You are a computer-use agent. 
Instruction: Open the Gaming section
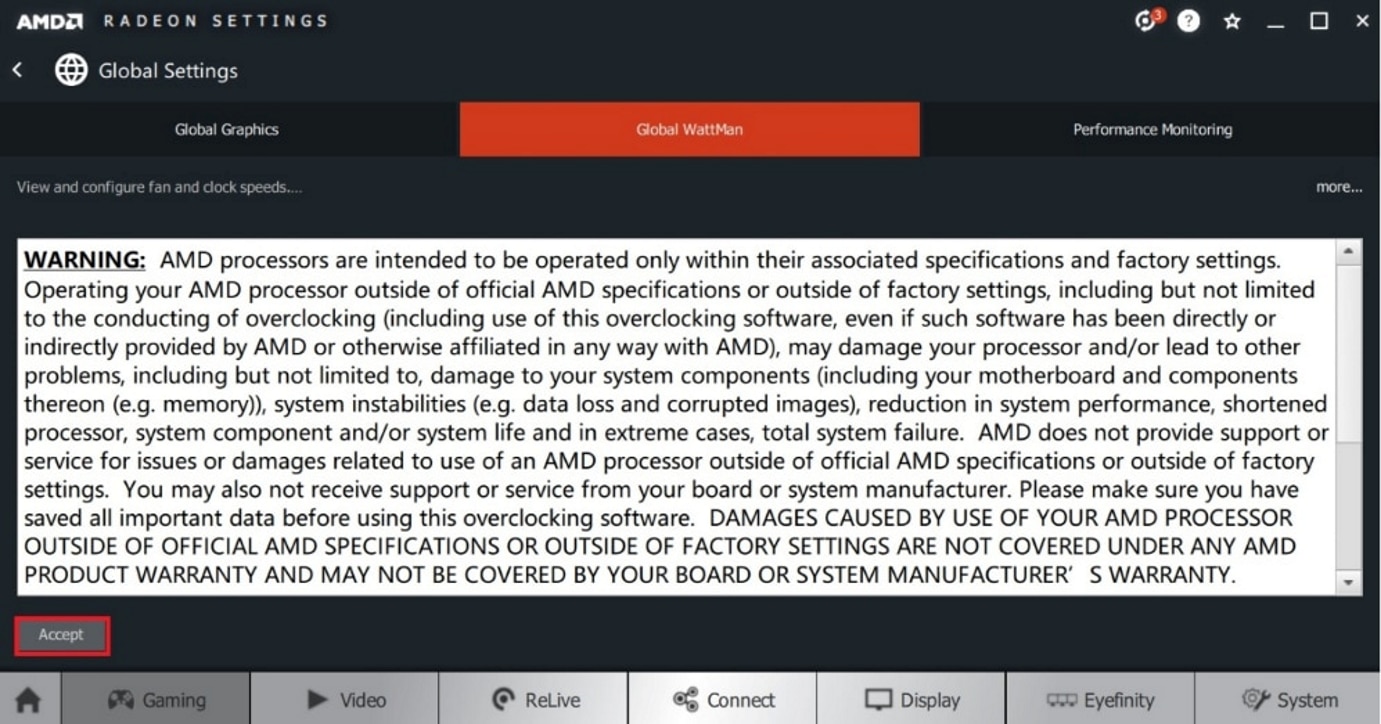[x=155, y=699]
